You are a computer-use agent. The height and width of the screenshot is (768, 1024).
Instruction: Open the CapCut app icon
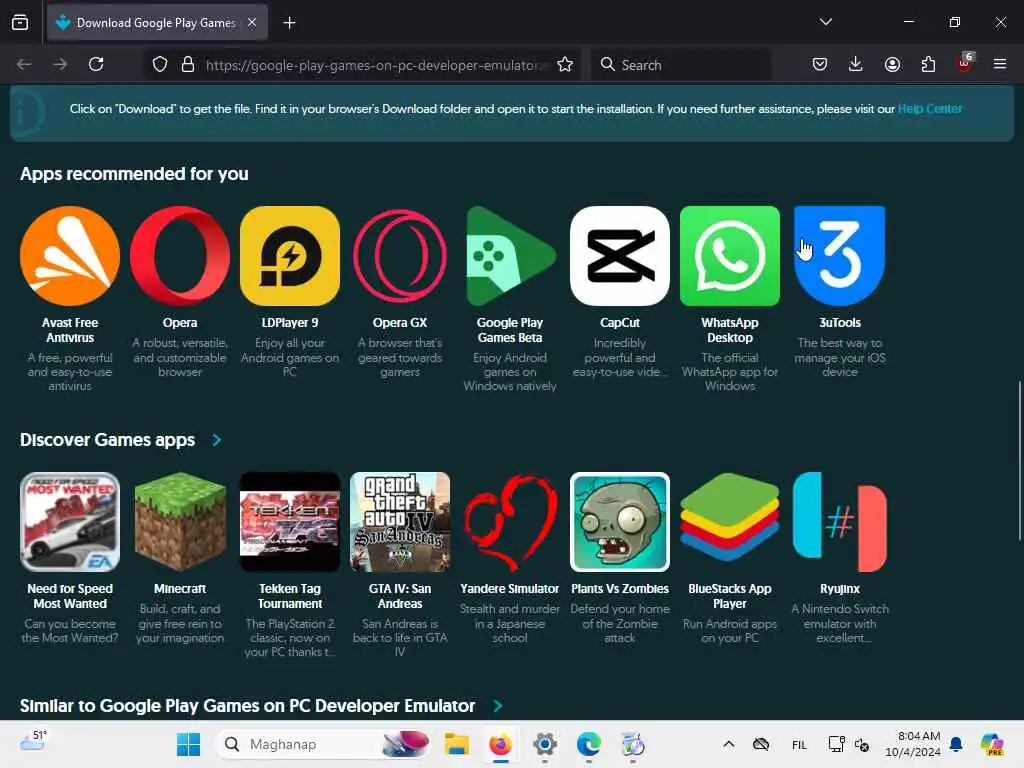pos(620,256)
